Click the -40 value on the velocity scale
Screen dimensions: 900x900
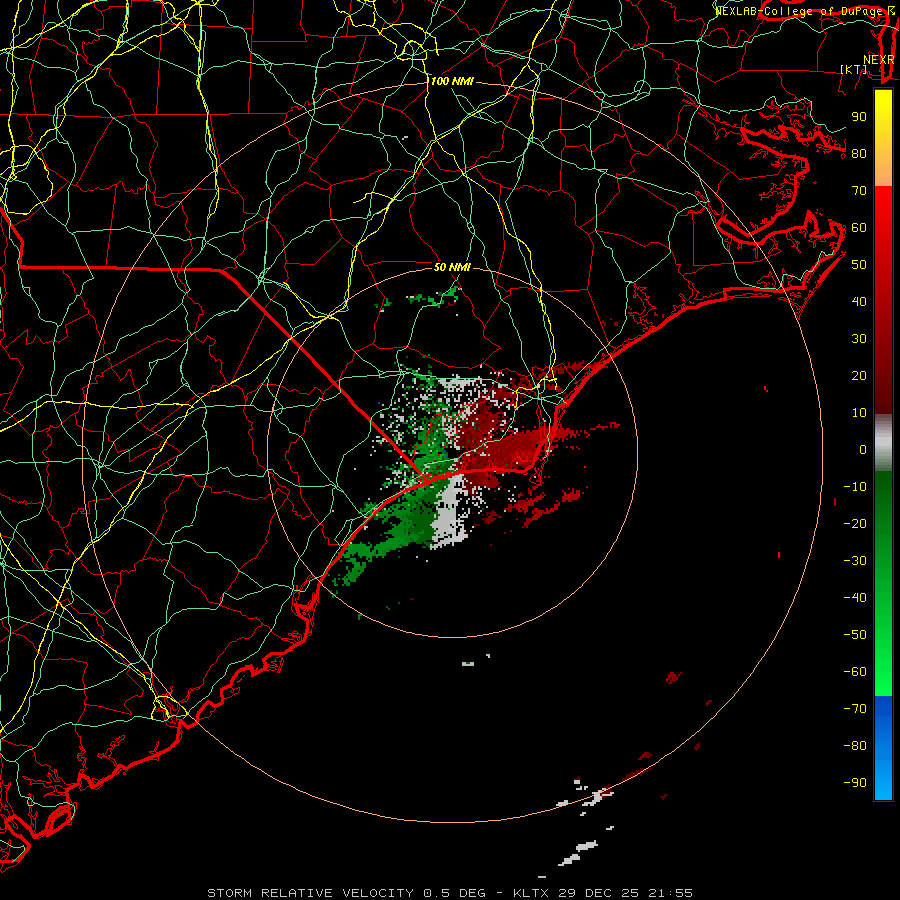tap(855, 598)
